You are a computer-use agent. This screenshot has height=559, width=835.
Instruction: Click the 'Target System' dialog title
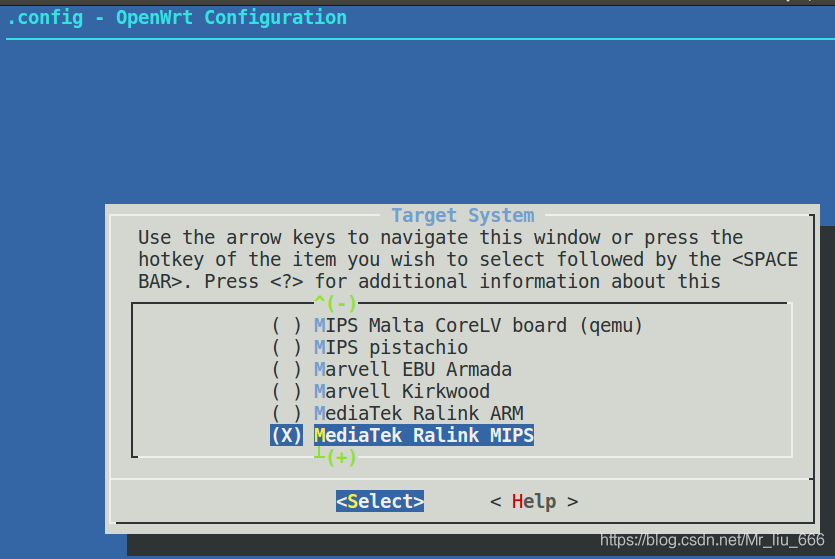(x=463, y=215)
